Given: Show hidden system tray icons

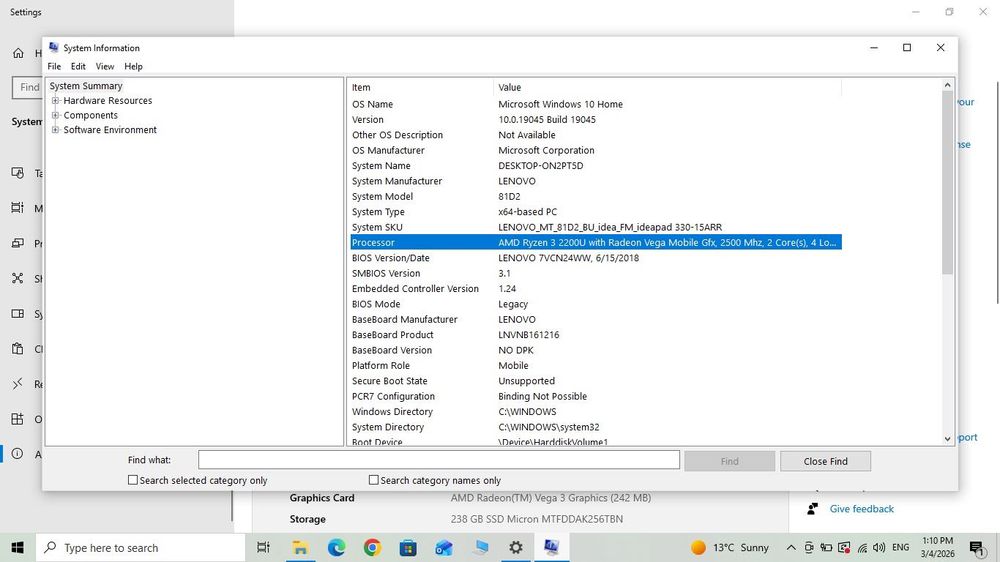Looking at the screenshot, I should [791, 547].
